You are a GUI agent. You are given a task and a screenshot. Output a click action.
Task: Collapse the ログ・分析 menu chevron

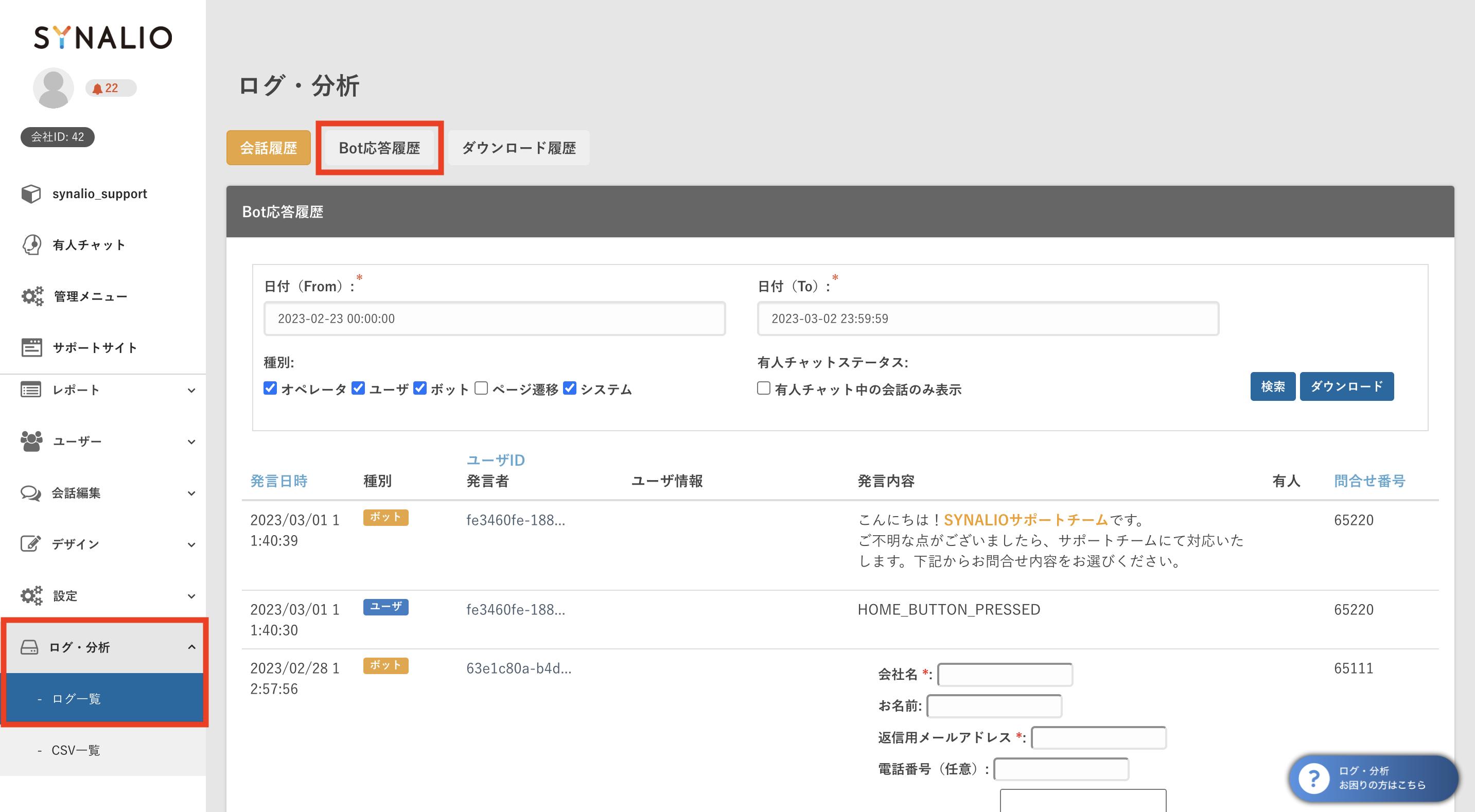point(192,647)
